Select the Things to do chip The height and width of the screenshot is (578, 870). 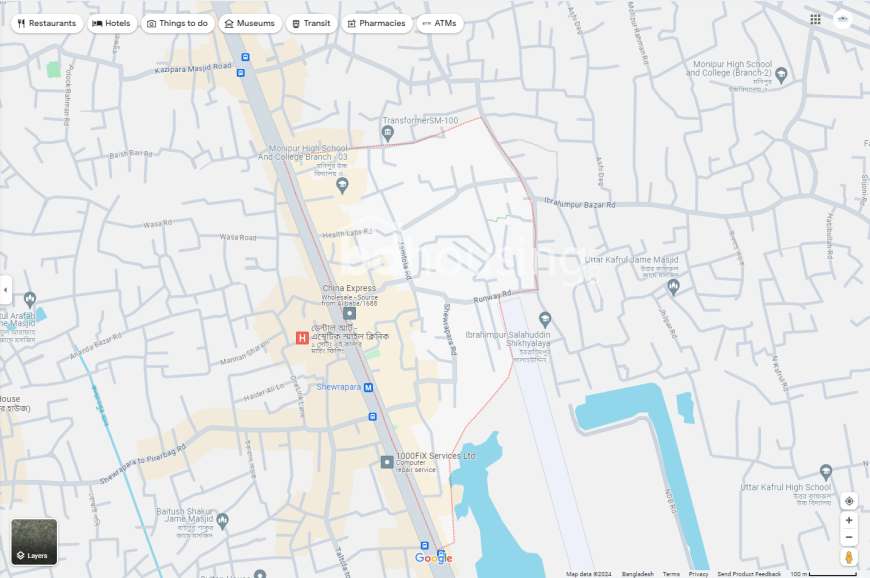(178, 23)
